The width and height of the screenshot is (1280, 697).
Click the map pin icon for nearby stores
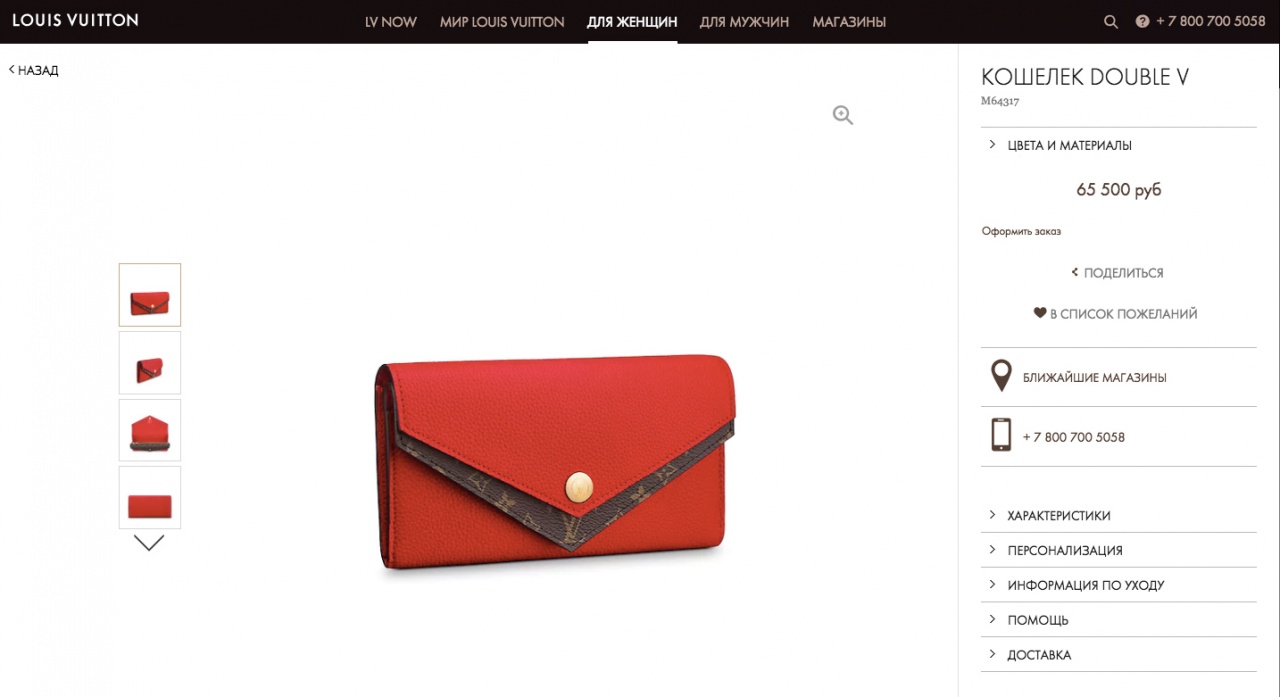1000,377
